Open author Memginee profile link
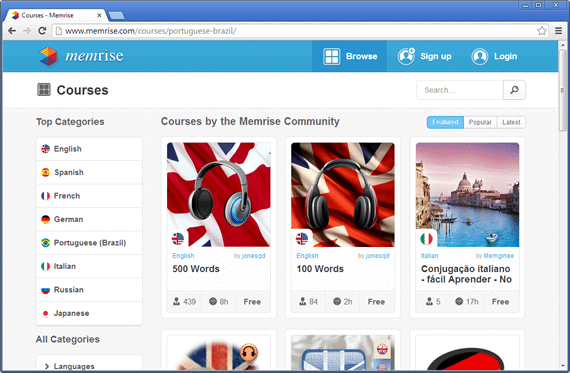This screenshot has height=373, width=570. click(498, 256)
